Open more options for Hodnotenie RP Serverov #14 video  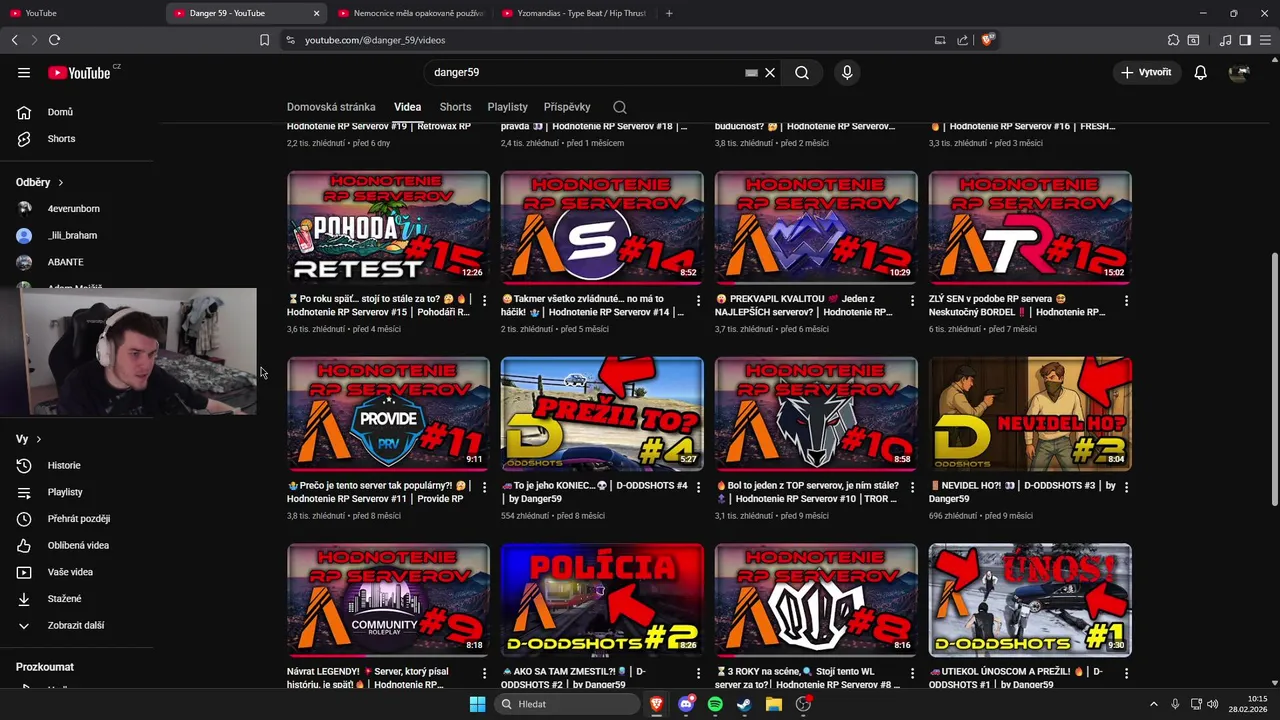(x=698, y=300)
